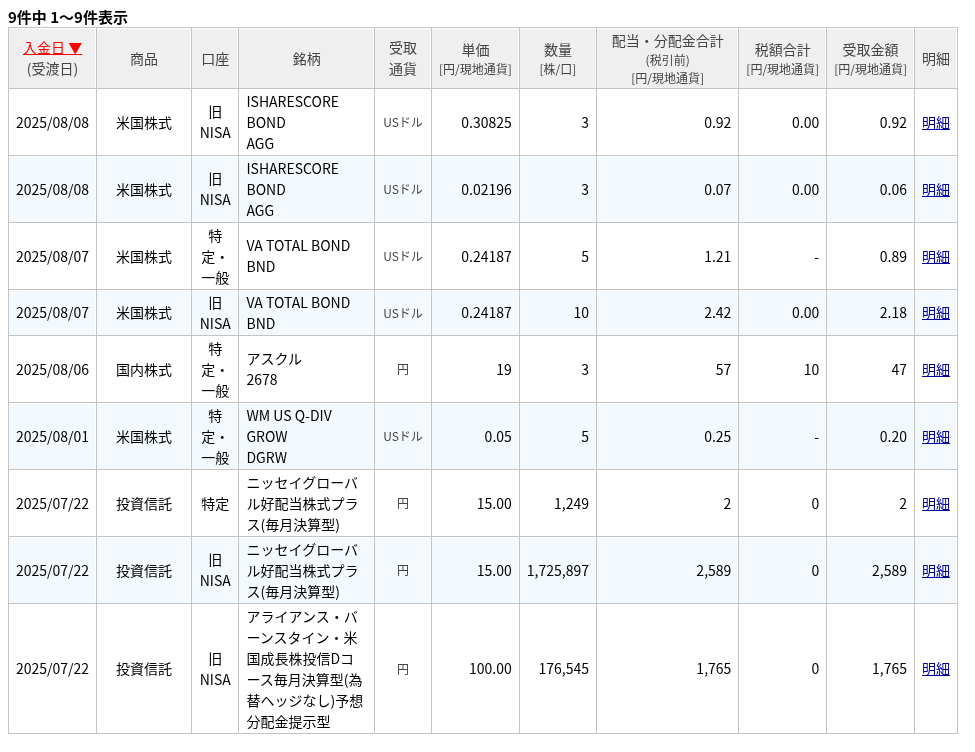
Task: Open 明細 for アライアンス・バーンスタイン fund row
Action: click(x=935, y=669)
